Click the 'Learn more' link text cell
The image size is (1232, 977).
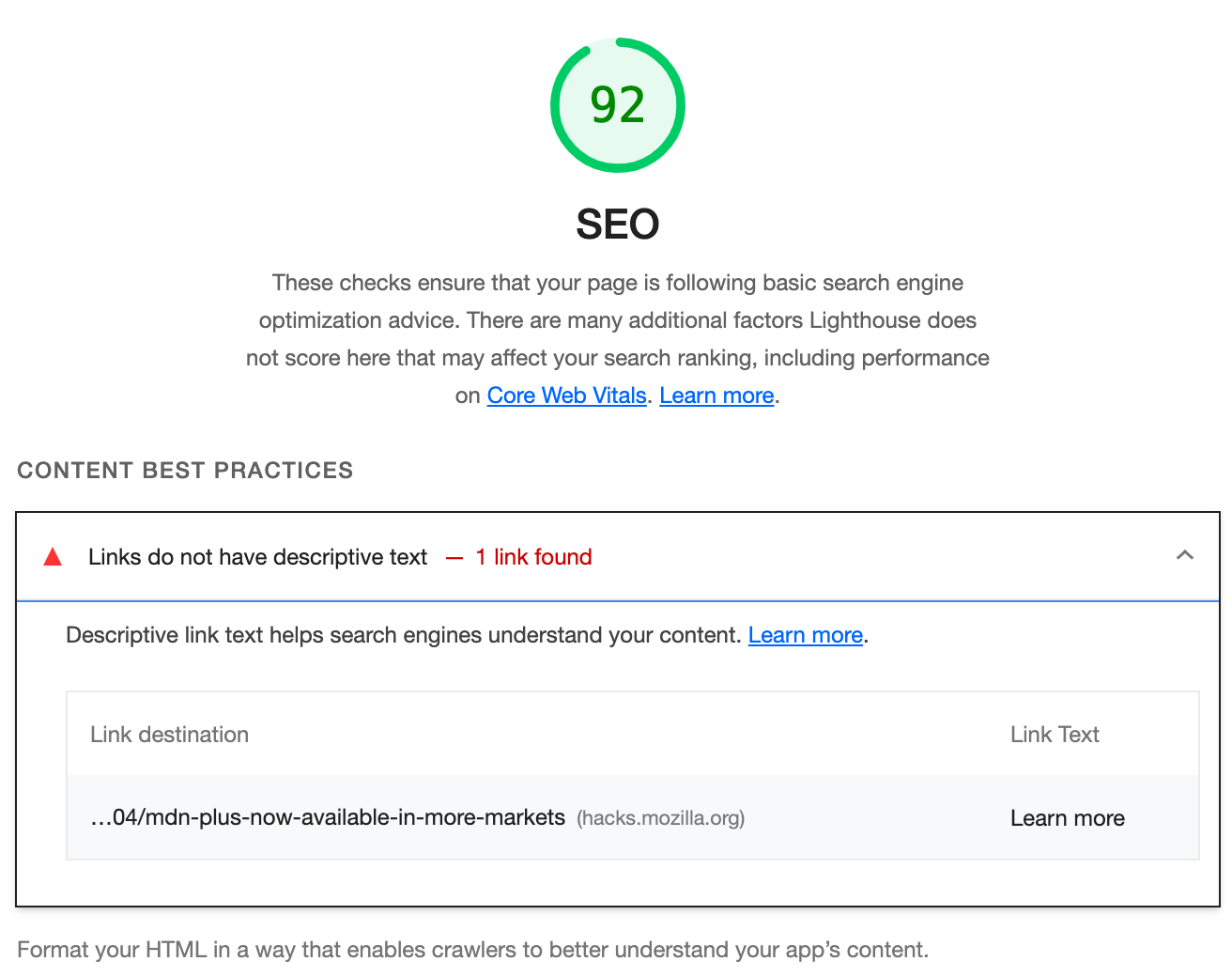pos(1068,818)
